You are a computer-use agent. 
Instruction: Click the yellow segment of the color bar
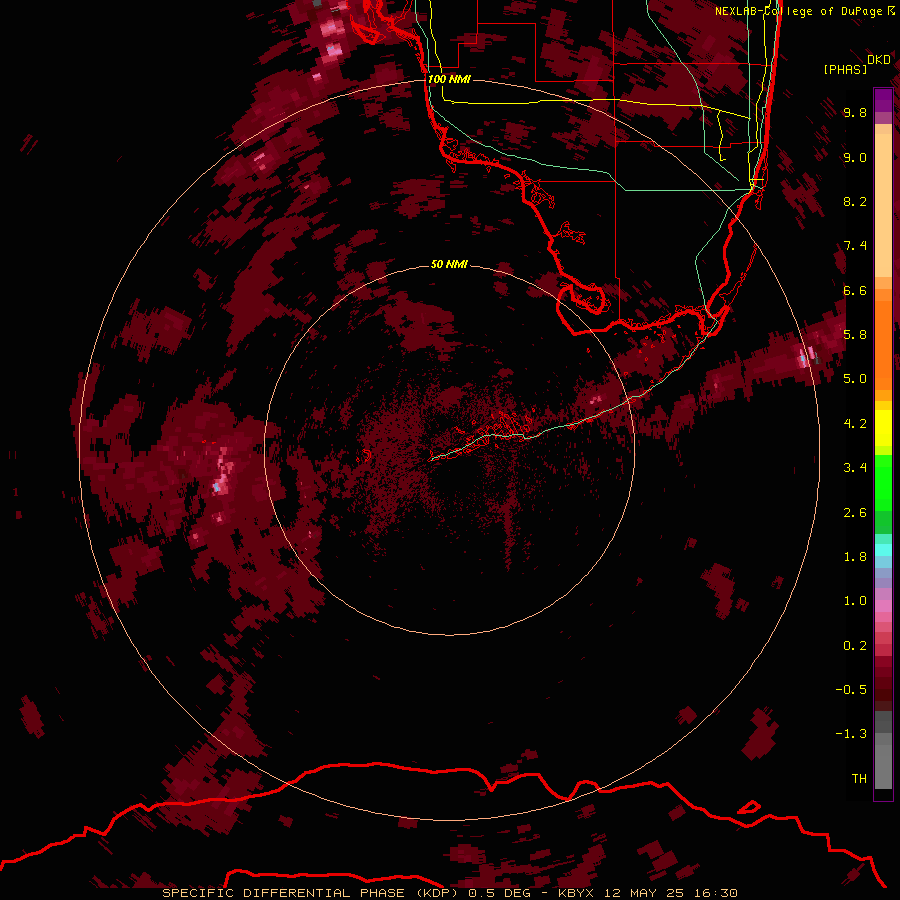click(x=883, y=428)
